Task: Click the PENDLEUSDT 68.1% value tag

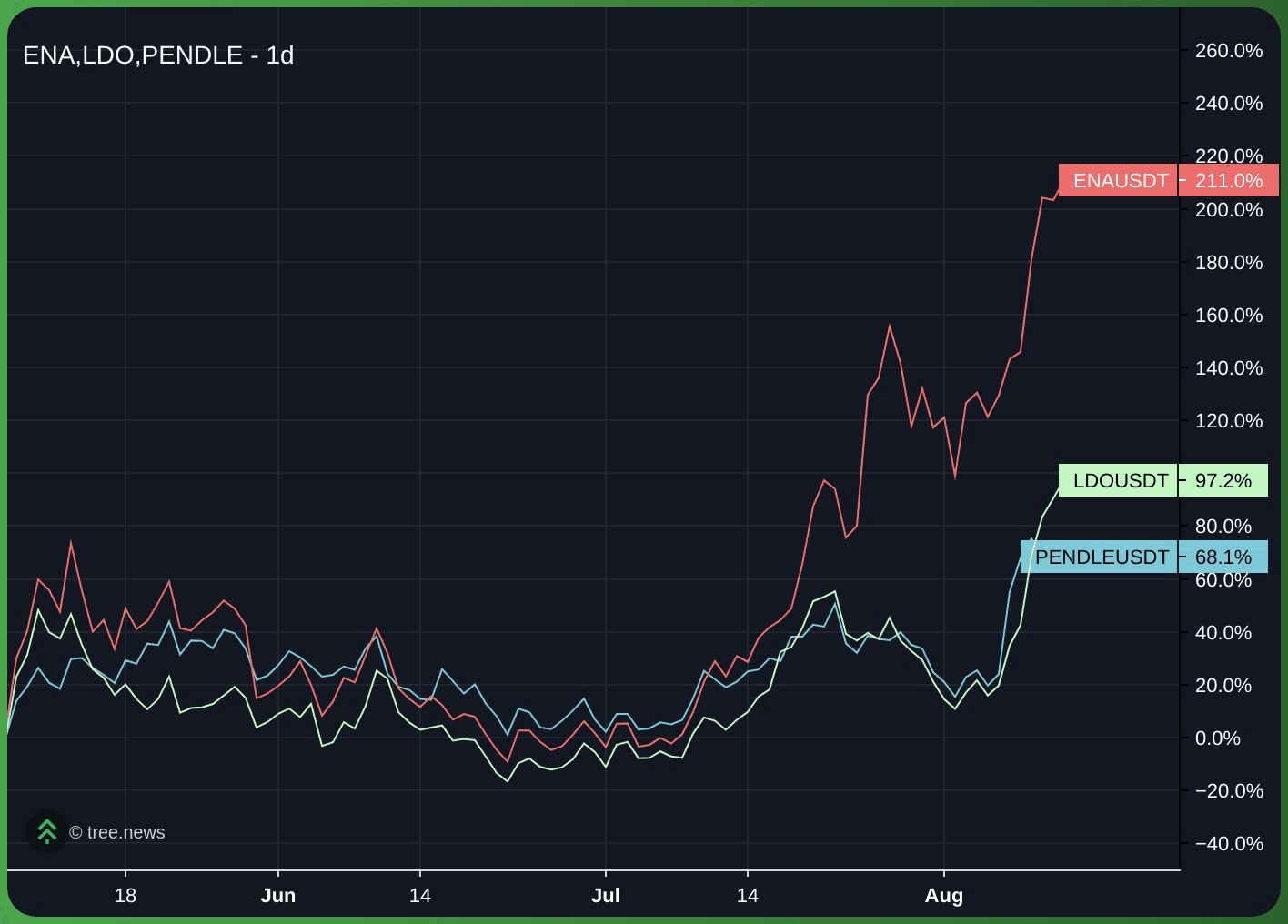Action: pos(1223,557)
